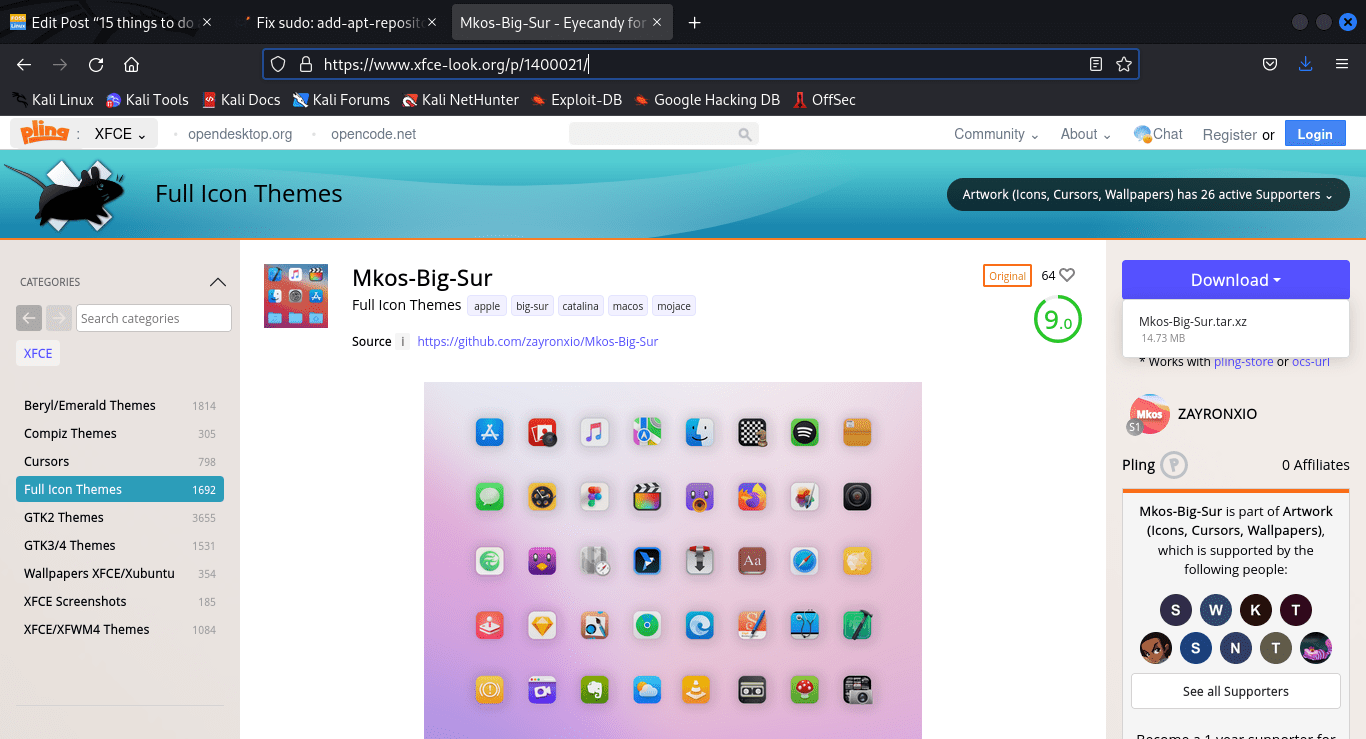This screenshot has height=739, width=1366.
Task: Open reader view icon in address bar
Action: pos(1096,64)
